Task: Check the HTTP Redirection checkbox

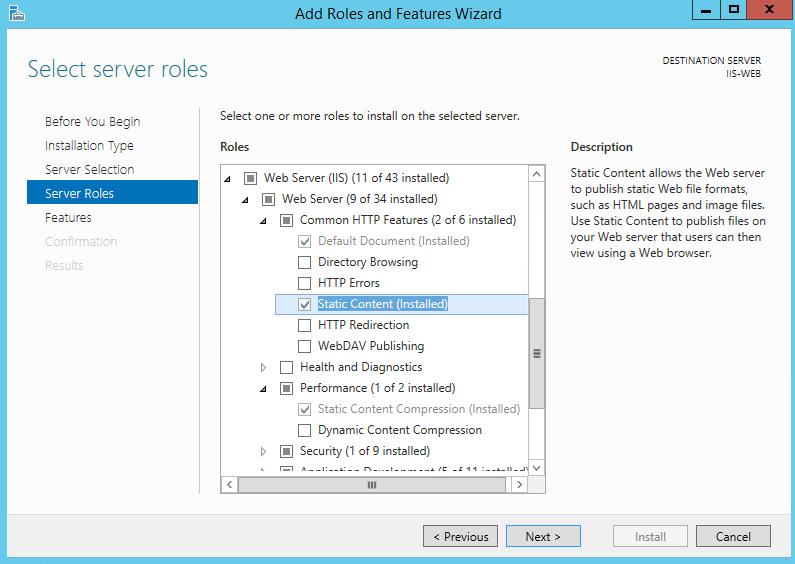Action: click(304, 325)
